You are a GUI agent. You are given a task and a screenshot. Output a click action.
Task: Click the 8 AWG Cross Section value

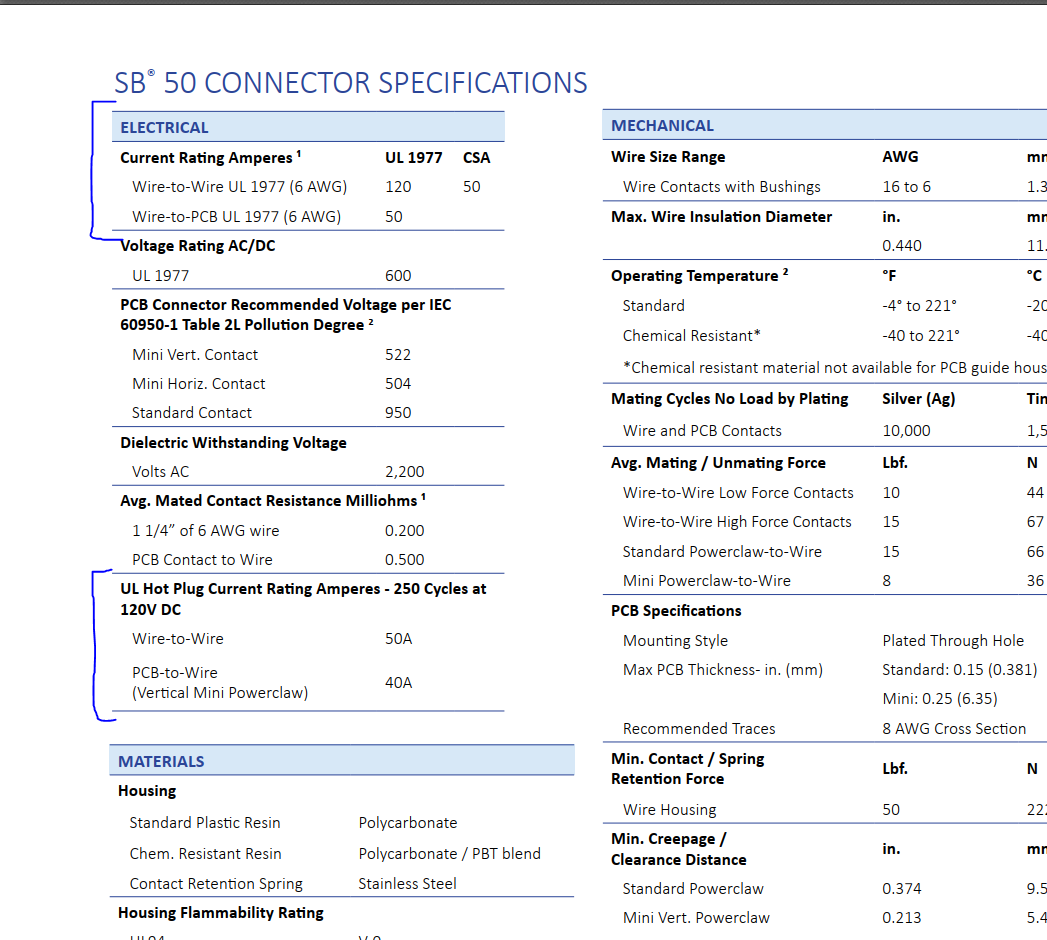(954, 728)
